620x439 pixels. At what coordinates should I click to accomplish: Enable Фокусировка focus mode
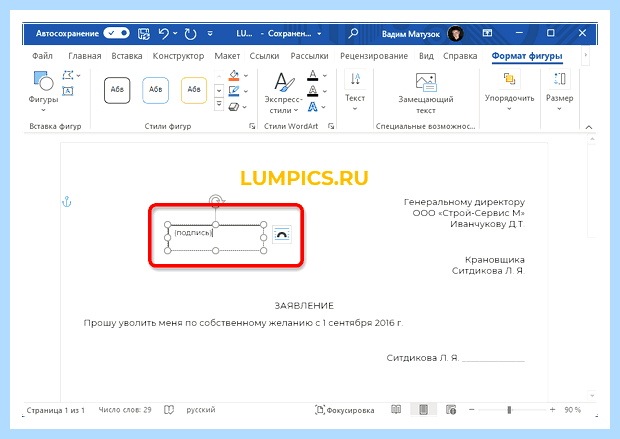tap(344, 410)
